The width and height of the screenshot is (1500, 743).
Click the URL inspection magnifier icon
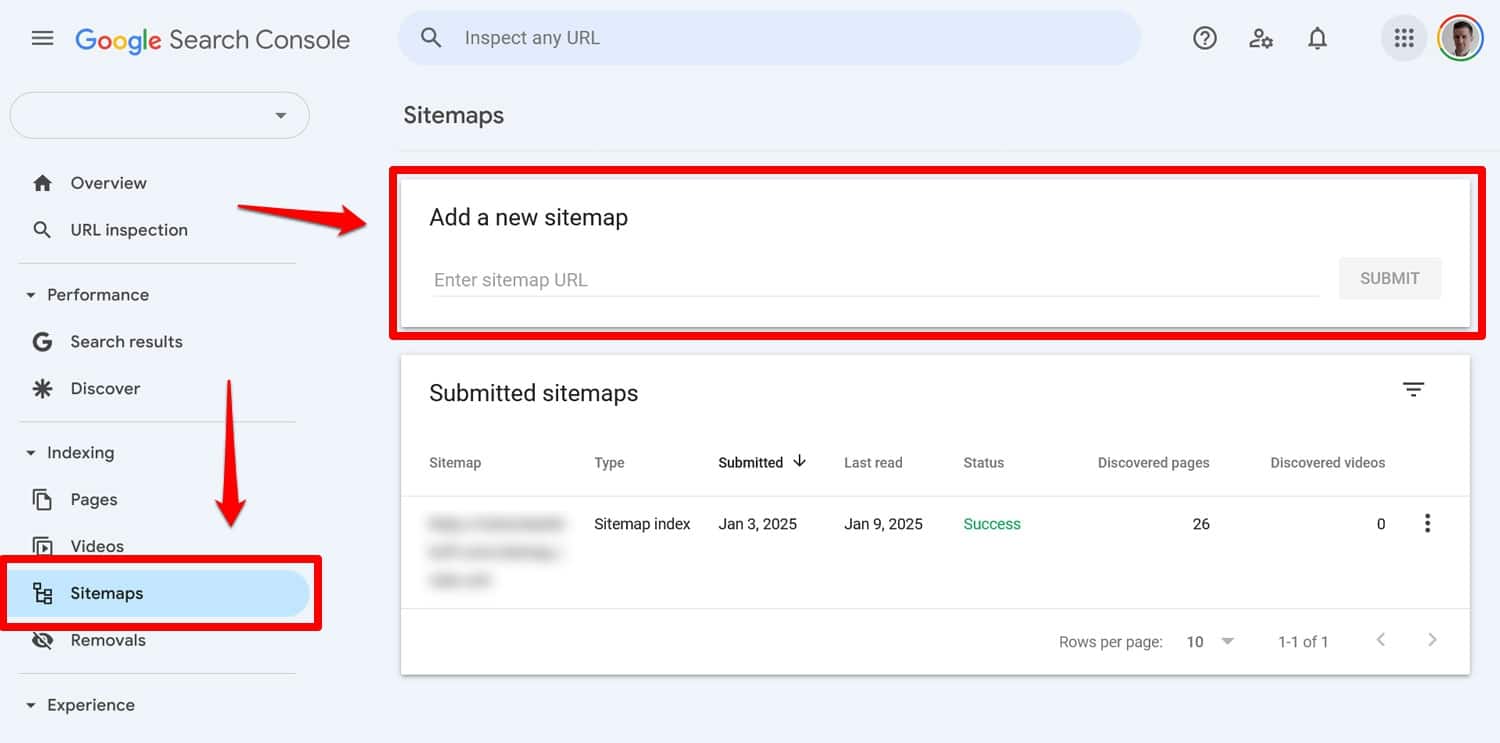pos(42,230)
